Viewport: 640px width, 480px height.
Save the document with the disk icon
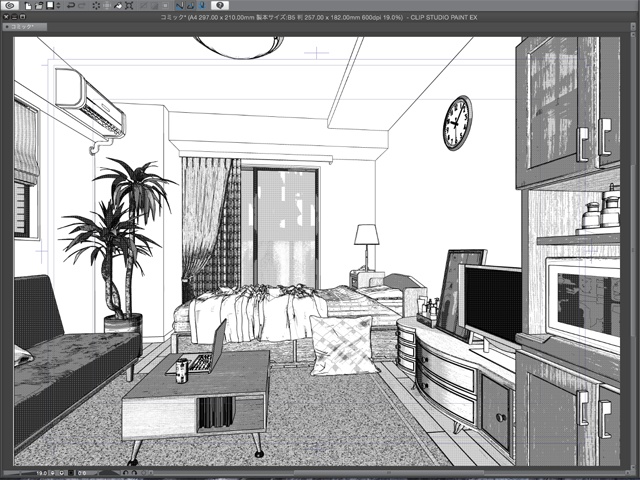tap(50, 5)
